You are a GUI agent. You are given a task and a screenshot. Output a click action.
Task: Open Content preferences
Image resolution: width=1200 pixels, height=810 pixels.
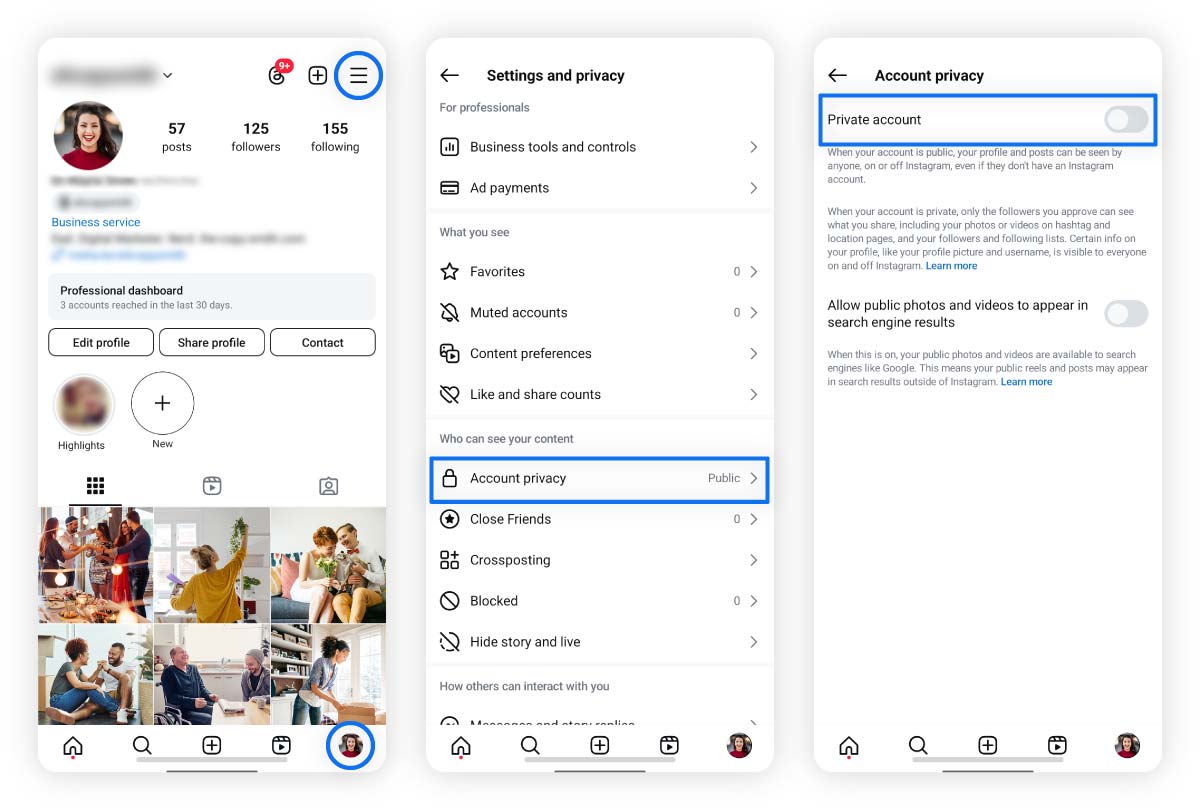[600, 353]
